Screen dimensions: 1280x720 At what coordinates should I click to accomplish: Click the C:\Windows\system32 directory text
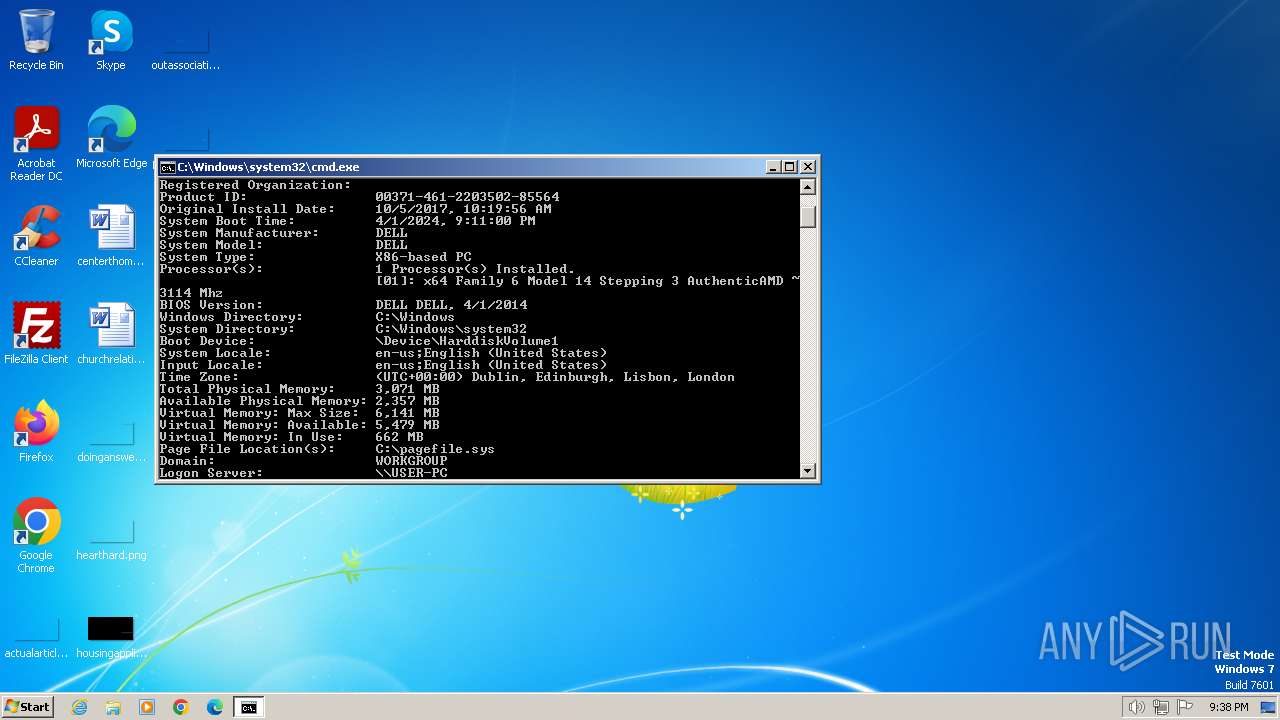pyautogui.click(x=451, y=329)
